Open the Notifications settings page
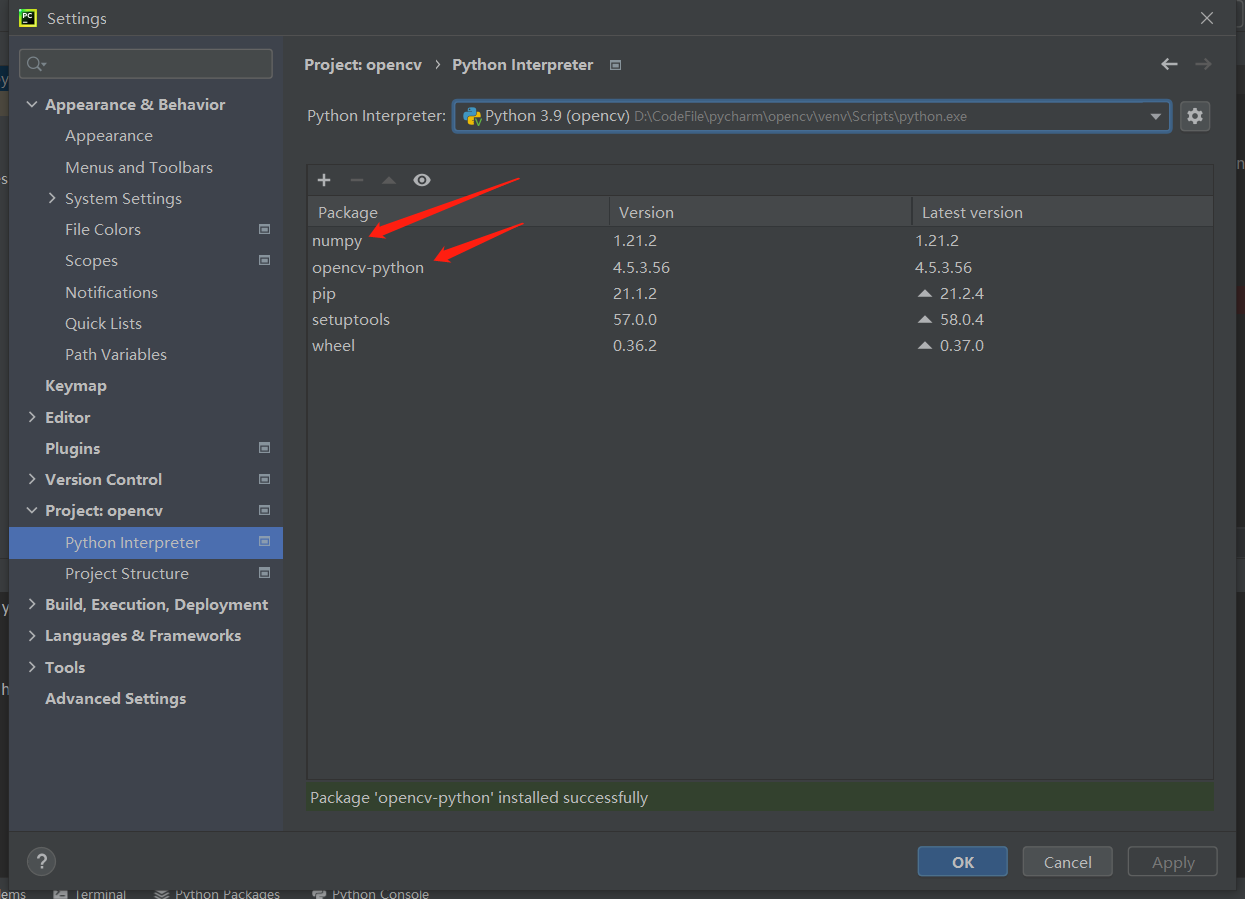Image resolution: width=1245 pixels, height=899 pixels. pyautogui.click(x=112, y=292)
